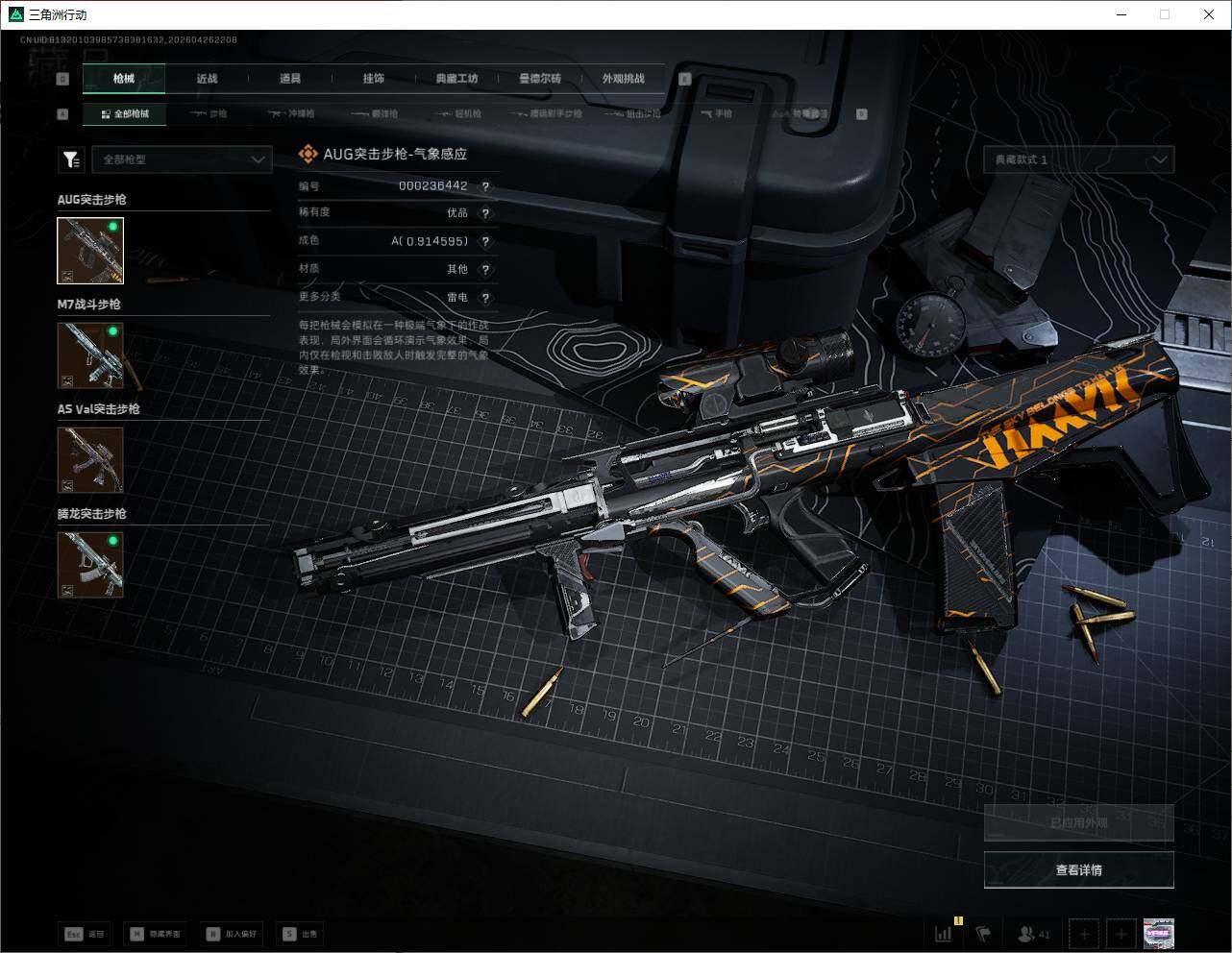Click the serial number 000236442
The image size is (1232, 953).
[x=433, y=186]
